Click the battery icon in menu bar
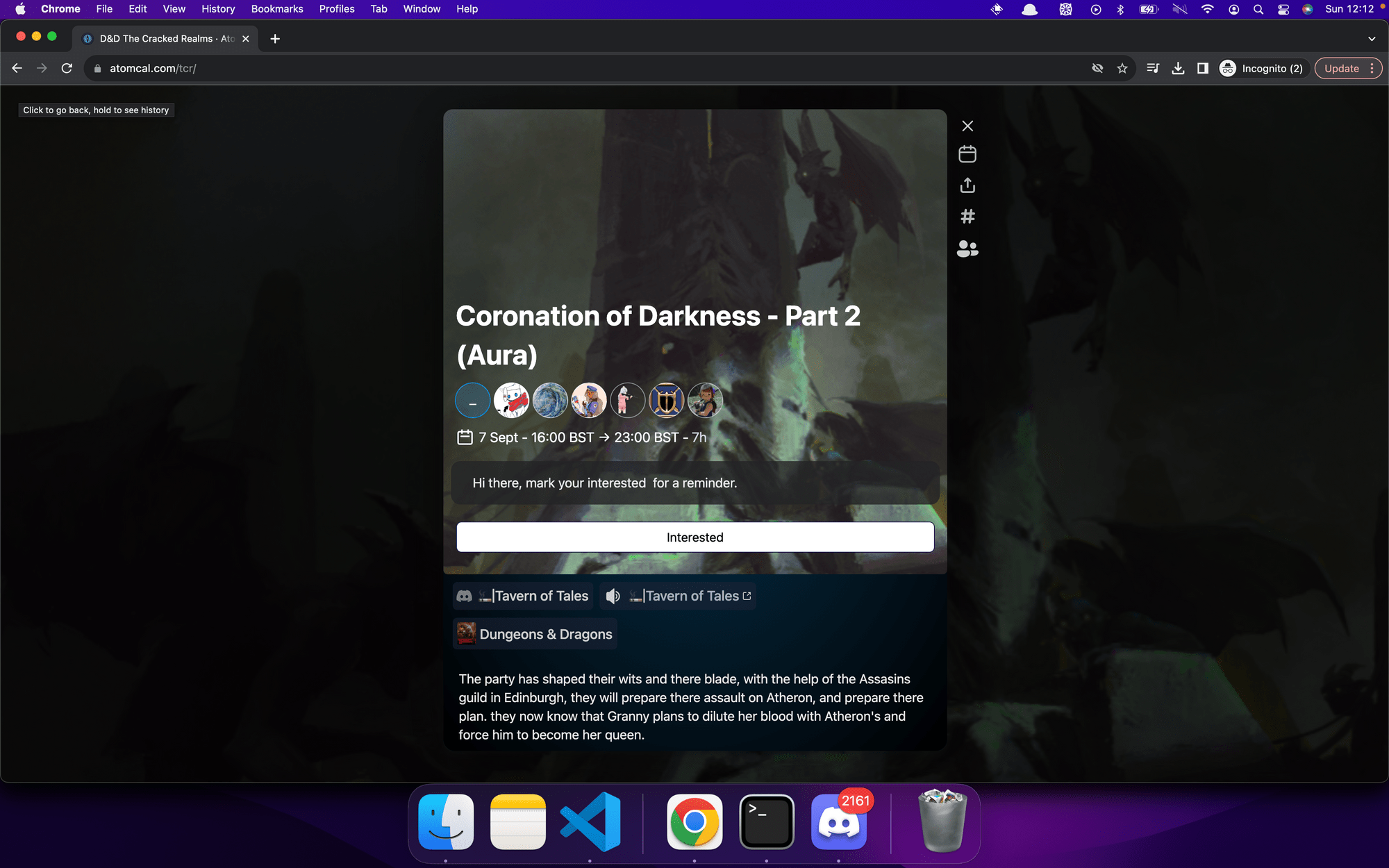The image size is (1389, 868). coord(1149,9)
